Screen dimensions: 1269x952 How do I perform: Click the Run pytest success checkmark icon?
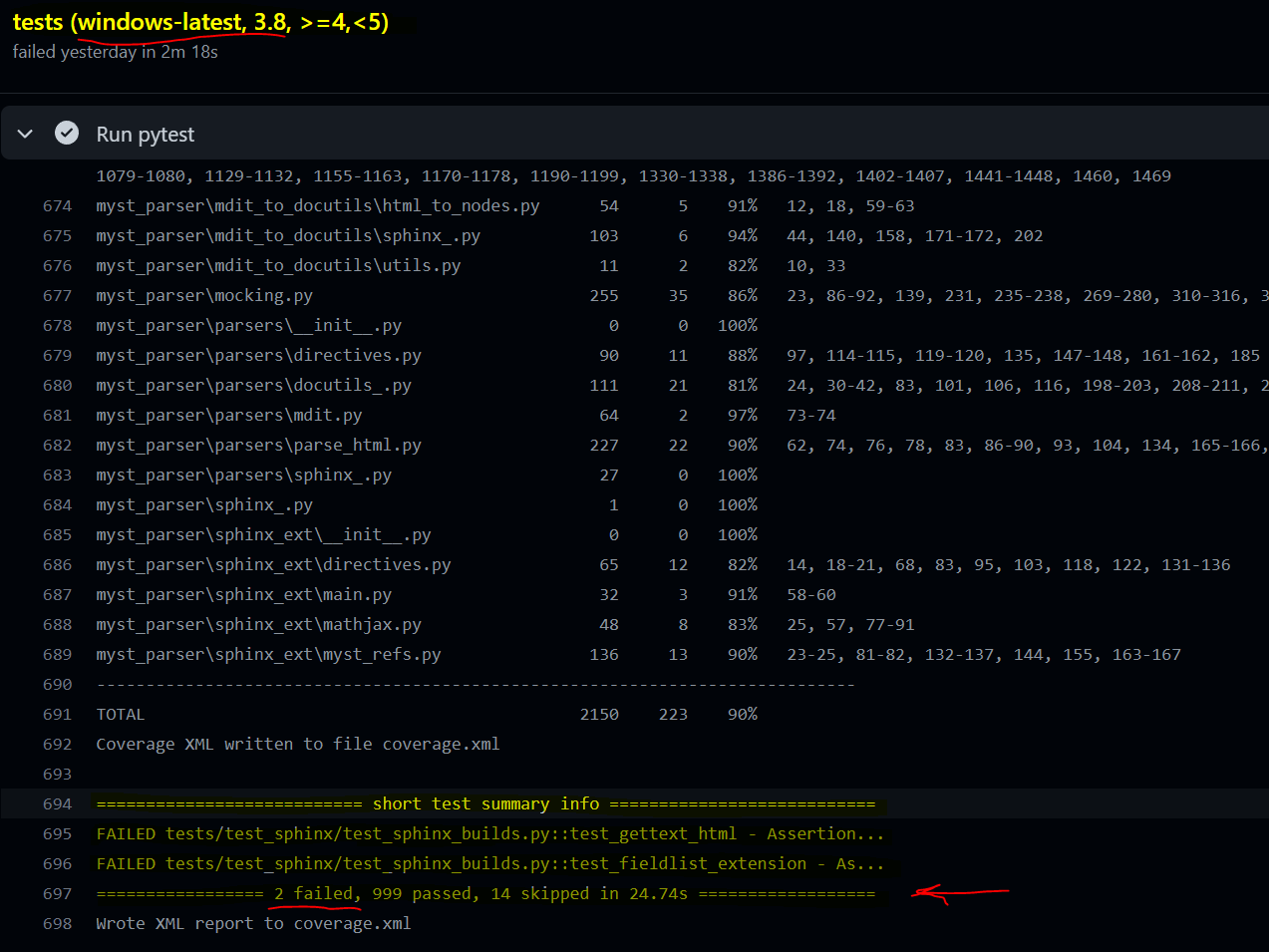coord(67,133)
